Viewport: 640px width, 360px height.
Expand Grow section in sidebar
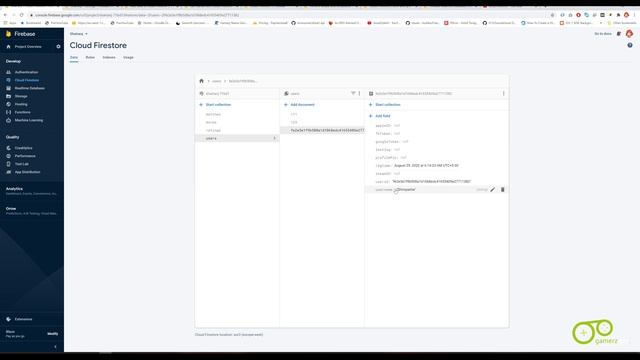31,211
